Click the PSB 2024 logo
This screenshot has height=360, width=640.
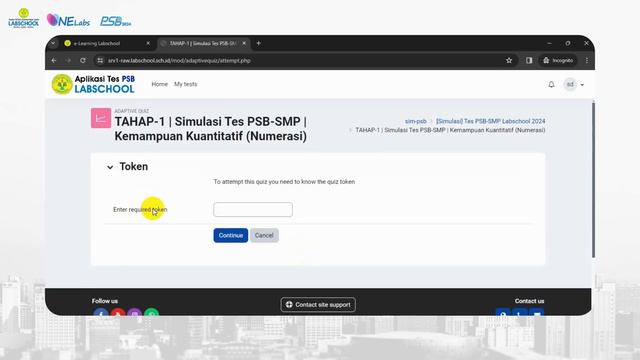116,21
